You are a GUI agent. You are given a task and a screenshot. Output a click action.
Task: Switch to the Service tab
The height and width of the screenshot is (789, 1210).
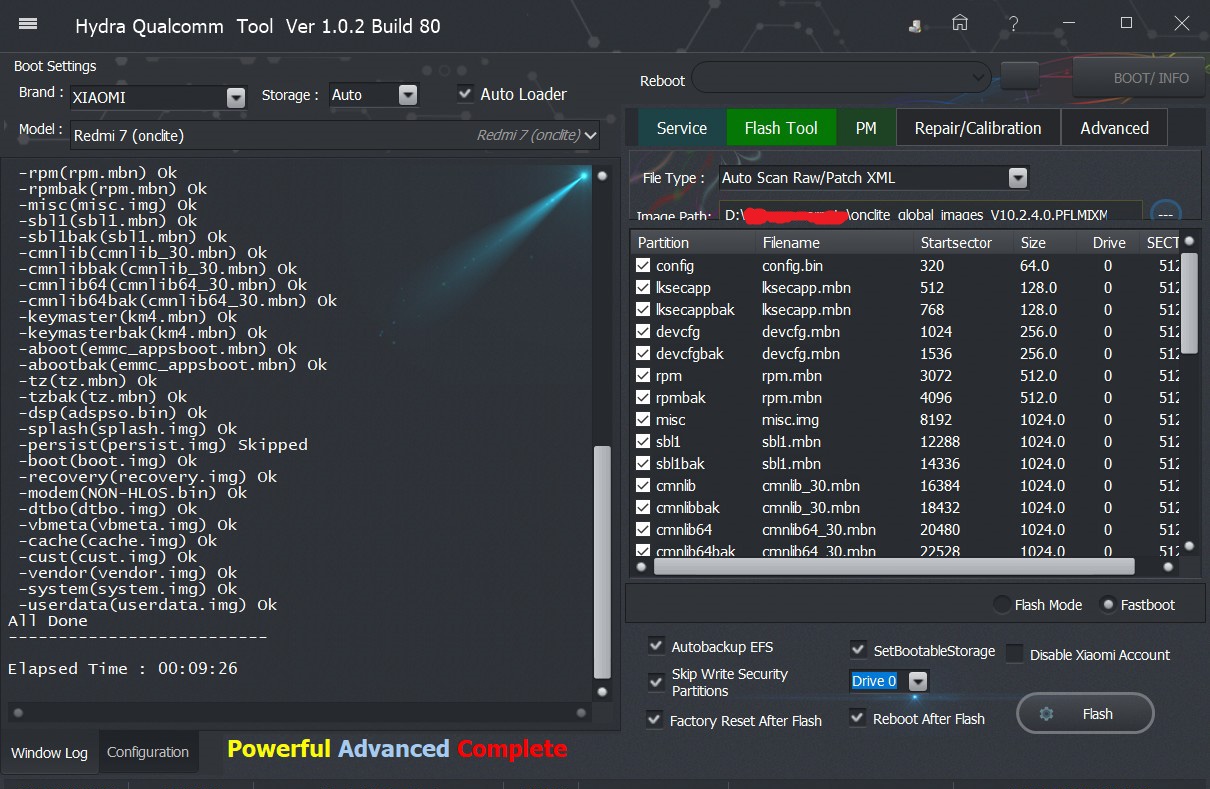[682, 128]
